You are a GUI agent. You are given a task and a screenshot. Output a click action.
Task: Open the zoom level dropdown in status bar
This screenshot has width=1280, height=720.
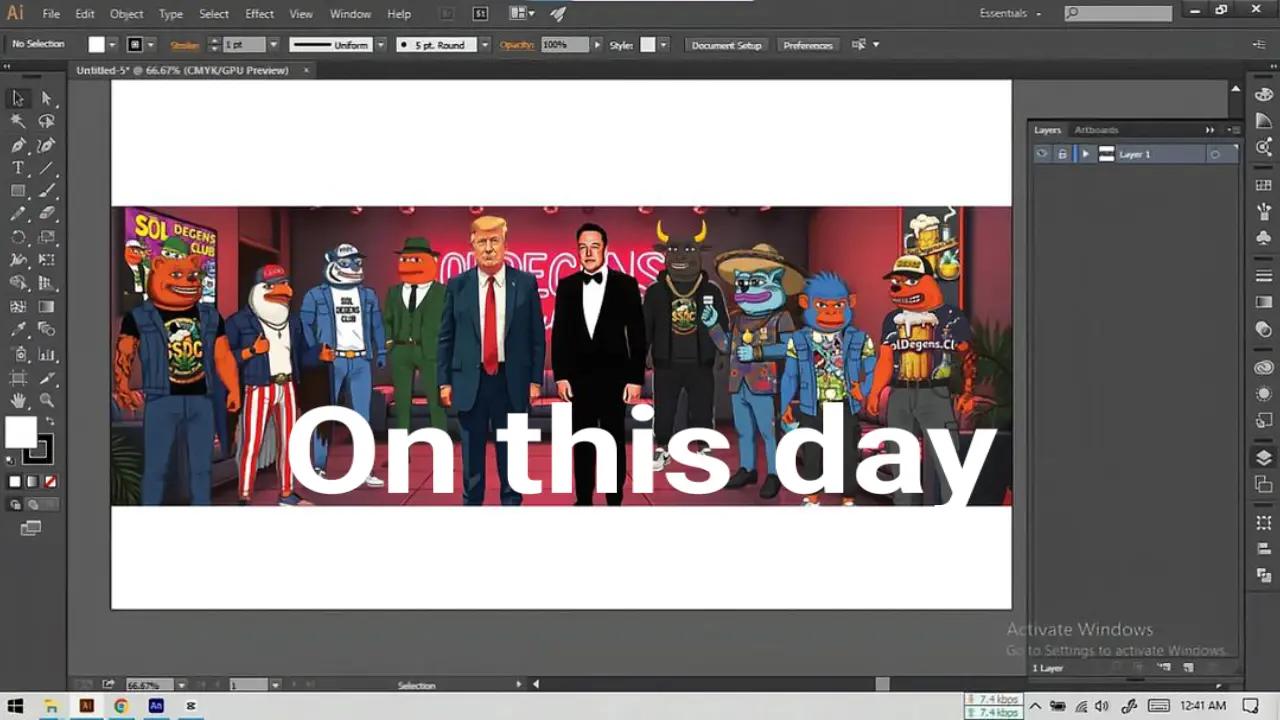181,685
